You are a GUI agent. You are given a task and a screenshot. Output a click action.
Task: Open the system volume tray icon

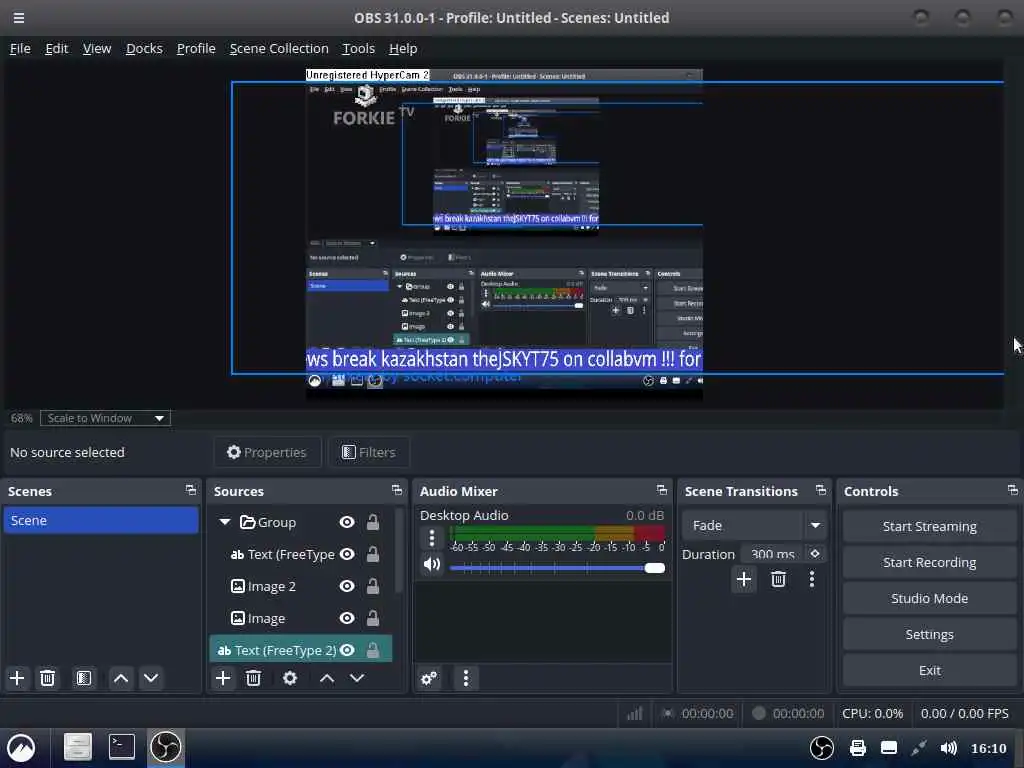tap(948, 748)
